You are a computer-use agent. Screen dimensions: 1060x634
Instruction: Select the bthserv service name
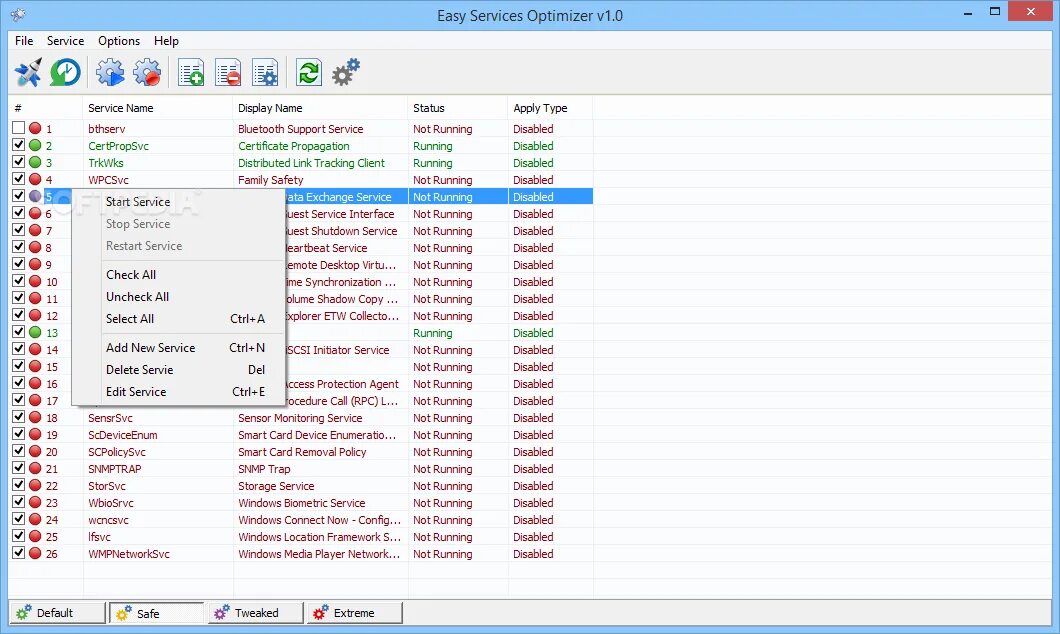[107, 128]
